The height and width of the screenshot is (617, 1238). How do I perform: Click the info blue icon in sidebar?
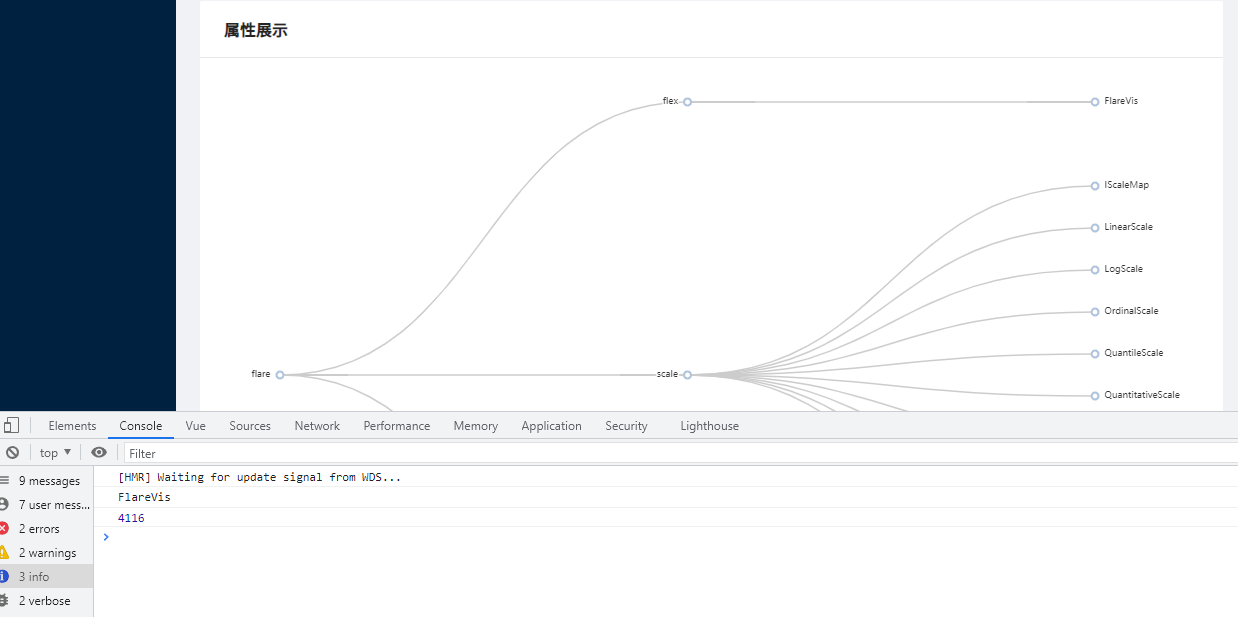pos(4,576)
